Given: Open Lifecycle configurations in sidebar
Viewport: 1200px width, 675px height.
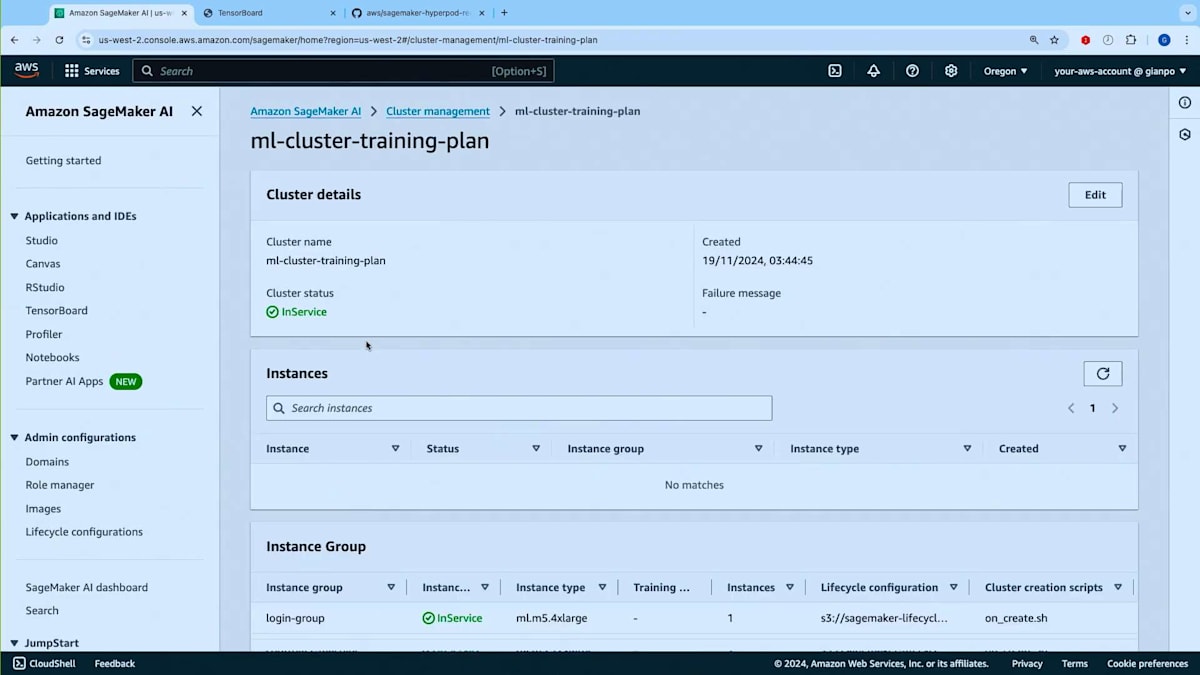Looking at the screenshot, I should (84, 532).
